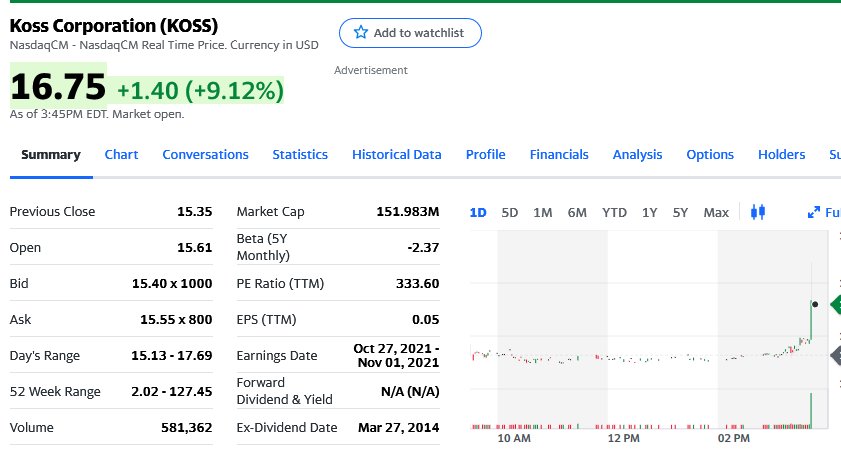This screenshot has width=841, height=450.
Task: Click the 12 PM label on the chart axis
Action: point(624,438)
